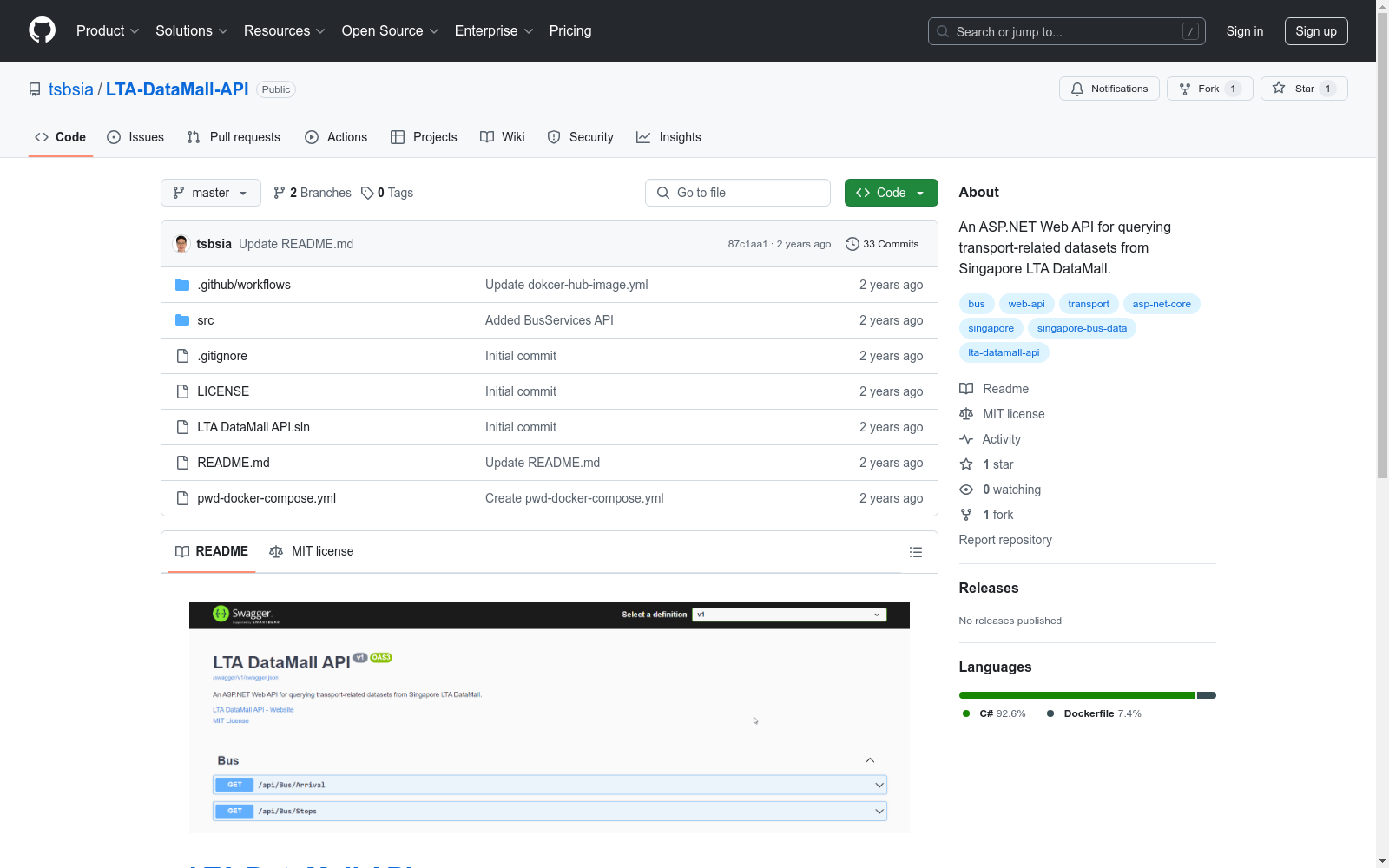Click the Report repository link
This screenshot has width=1389, height=868.
pyautogui.click(x=1005, y=540)
